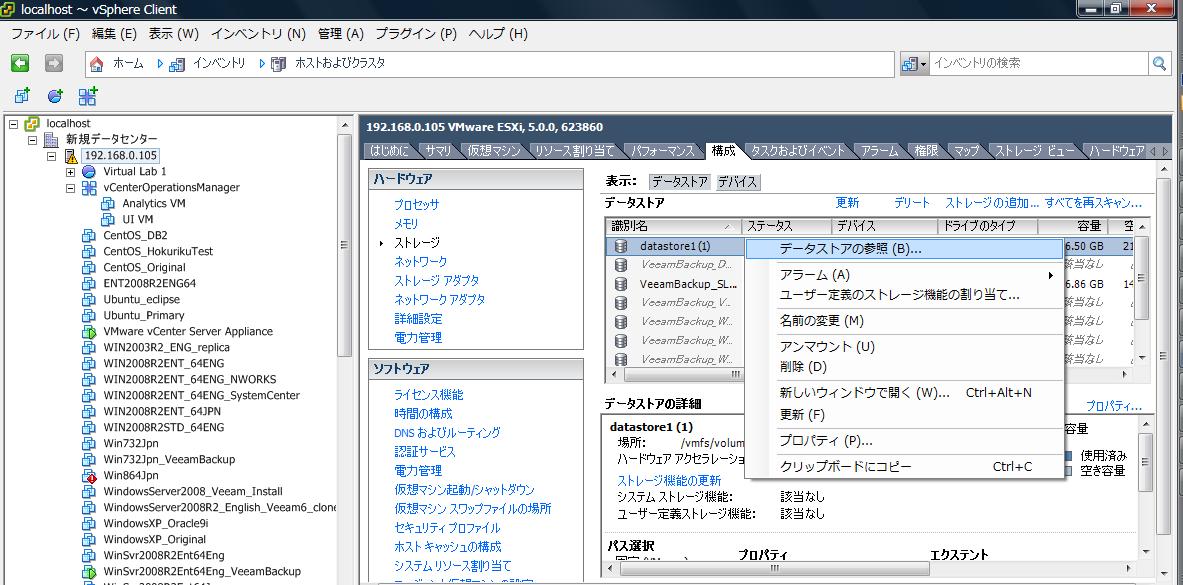Open the プラグイン (P) menu
Screen dimensions: 1183x585
click(416, 34)
